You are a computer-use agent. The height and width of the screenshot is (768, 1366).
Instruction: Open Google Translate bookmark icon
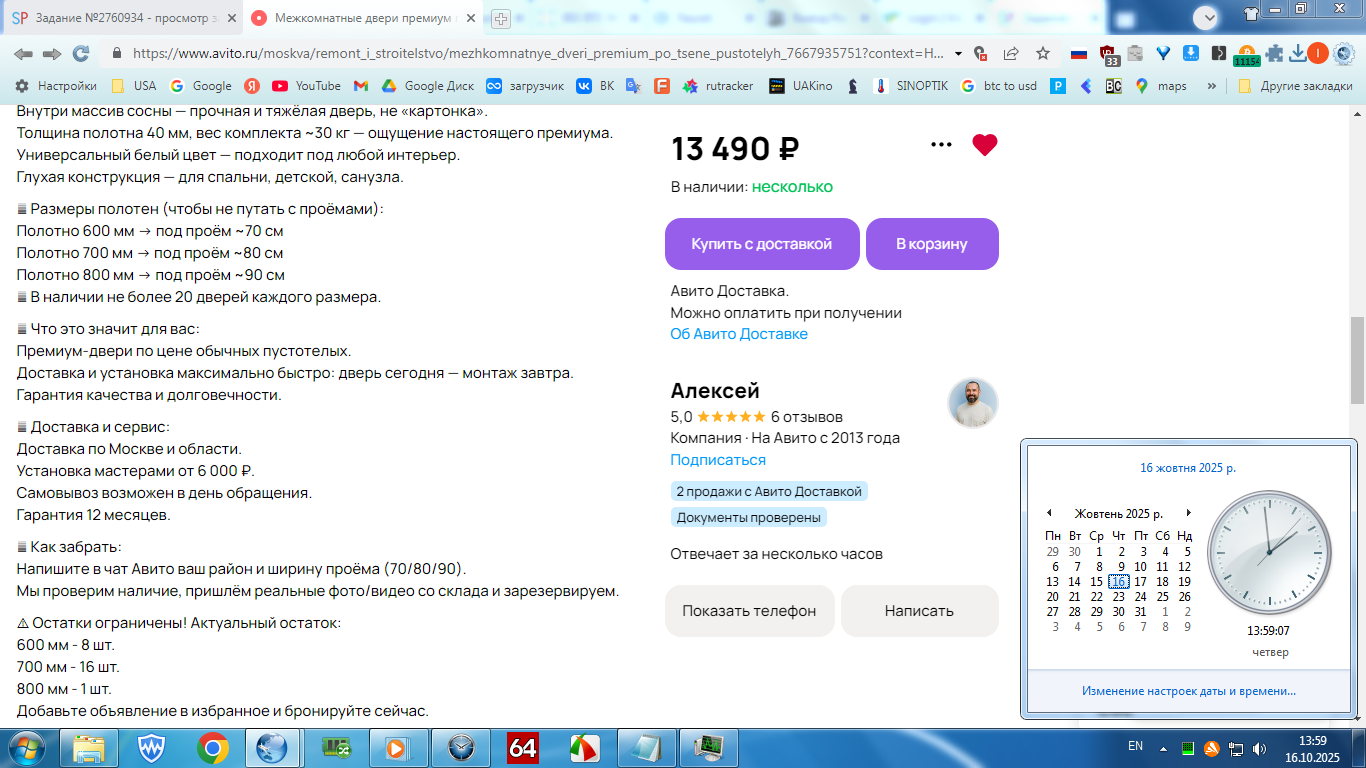pyautogui.click(x=633, y=86)
